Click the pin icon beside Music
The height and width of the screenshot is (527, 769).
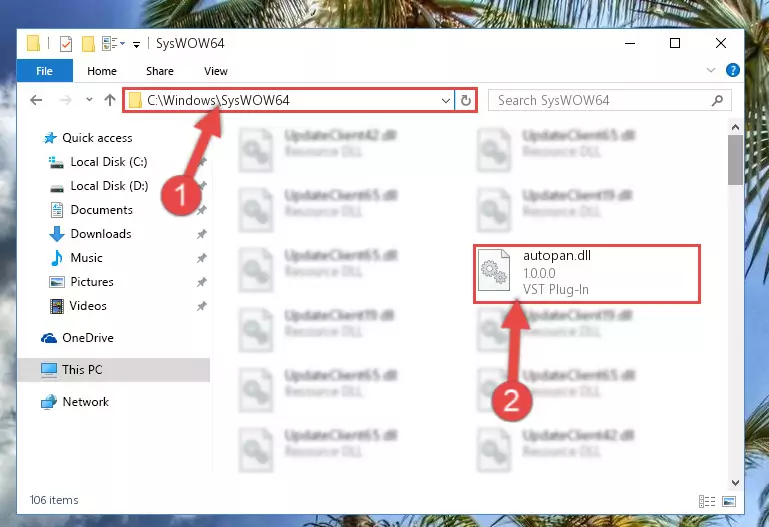[202, 258]
